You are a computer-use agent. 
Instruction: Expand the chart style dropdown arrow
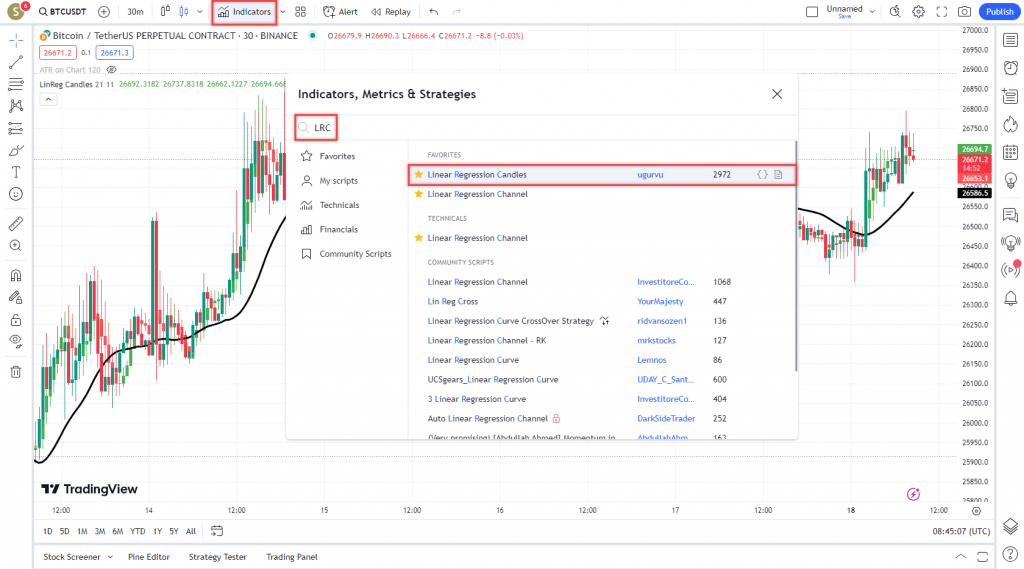coord(200,12)
